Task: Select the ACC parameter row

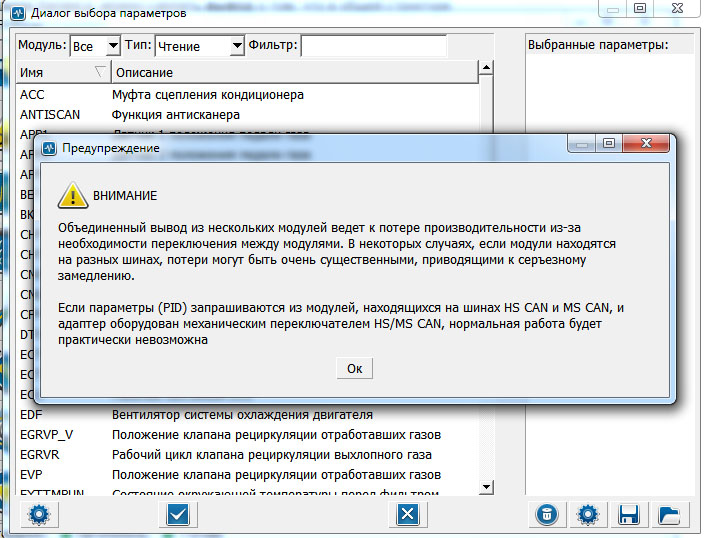Action: (x=247, y=95)
